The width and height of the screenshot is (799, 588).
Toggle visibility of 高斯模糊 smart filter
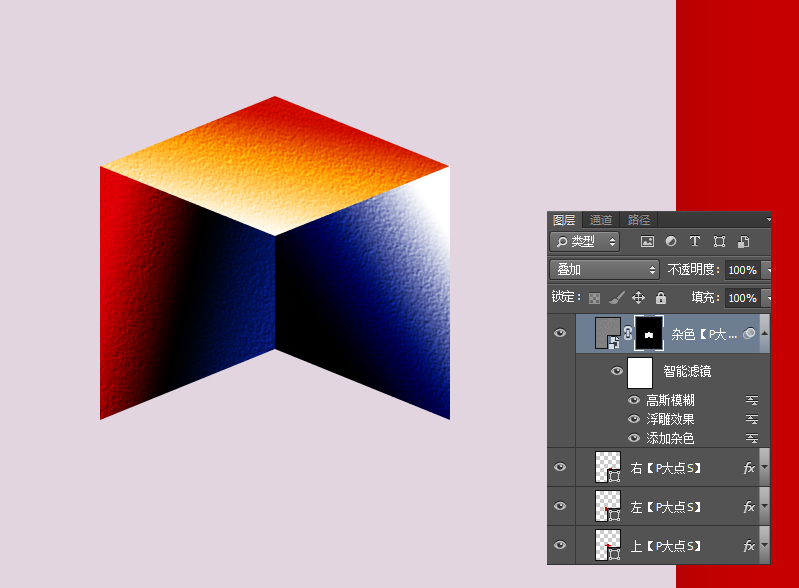634,400
